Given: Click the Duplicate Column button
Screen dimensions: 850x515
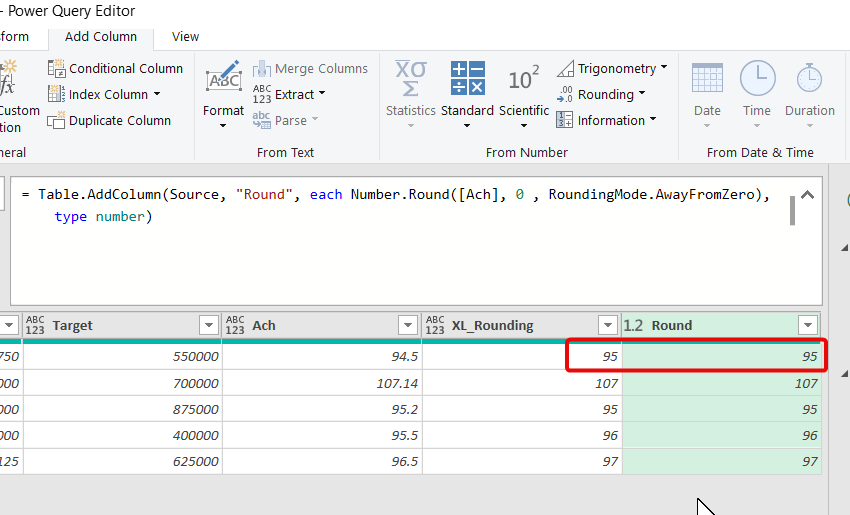Looking at the screenshot, I should click(x=109, y=121).
